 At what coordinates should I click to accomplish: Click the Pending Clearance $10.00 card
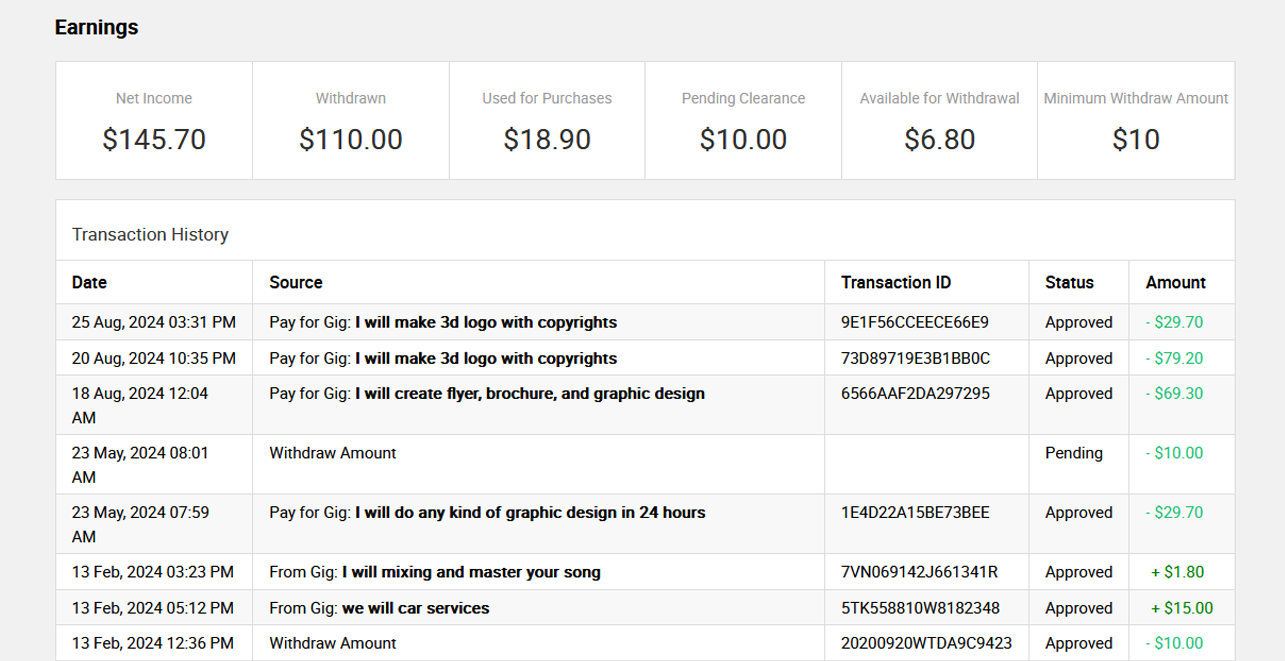pos(743,121)
